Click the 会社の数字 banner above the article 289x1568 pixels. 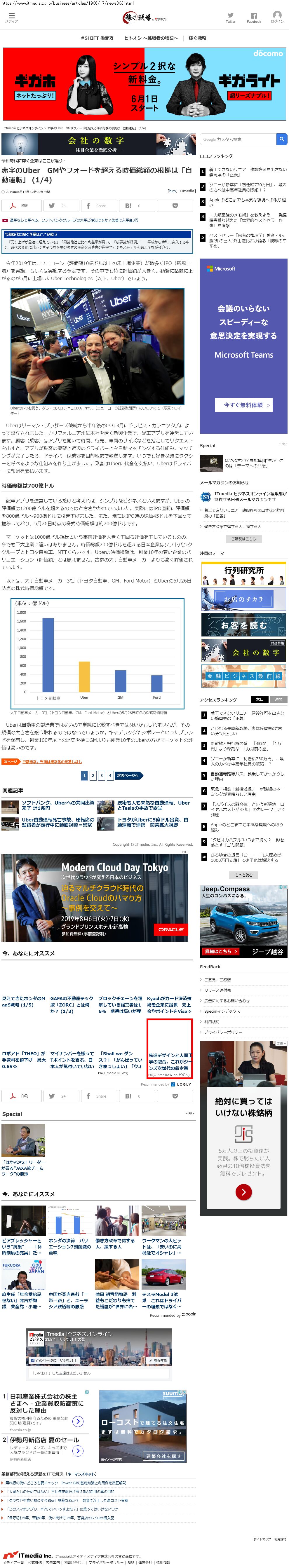(x=99, y=144)
